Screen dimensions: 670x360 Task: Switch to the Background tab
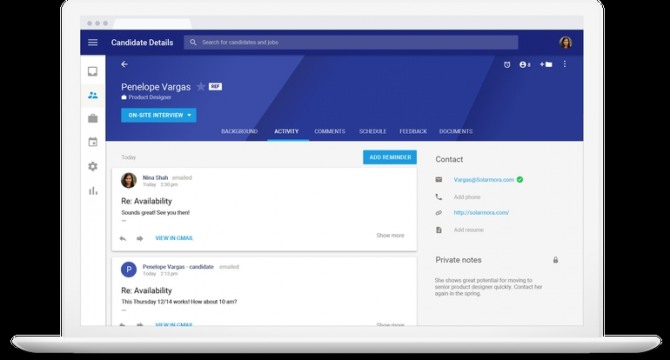point(239,131)
